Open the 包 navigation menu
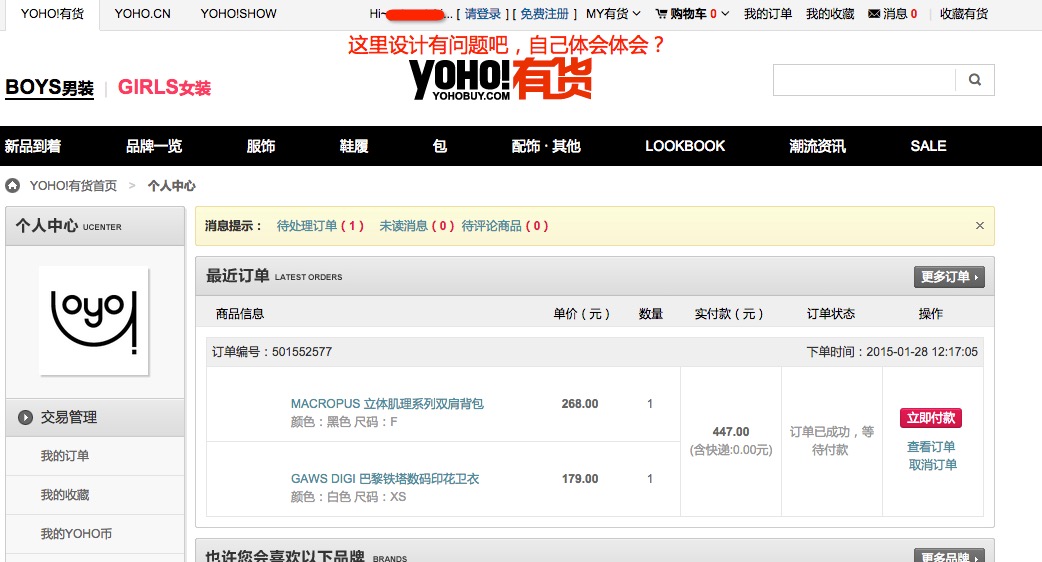 [440, 146]
